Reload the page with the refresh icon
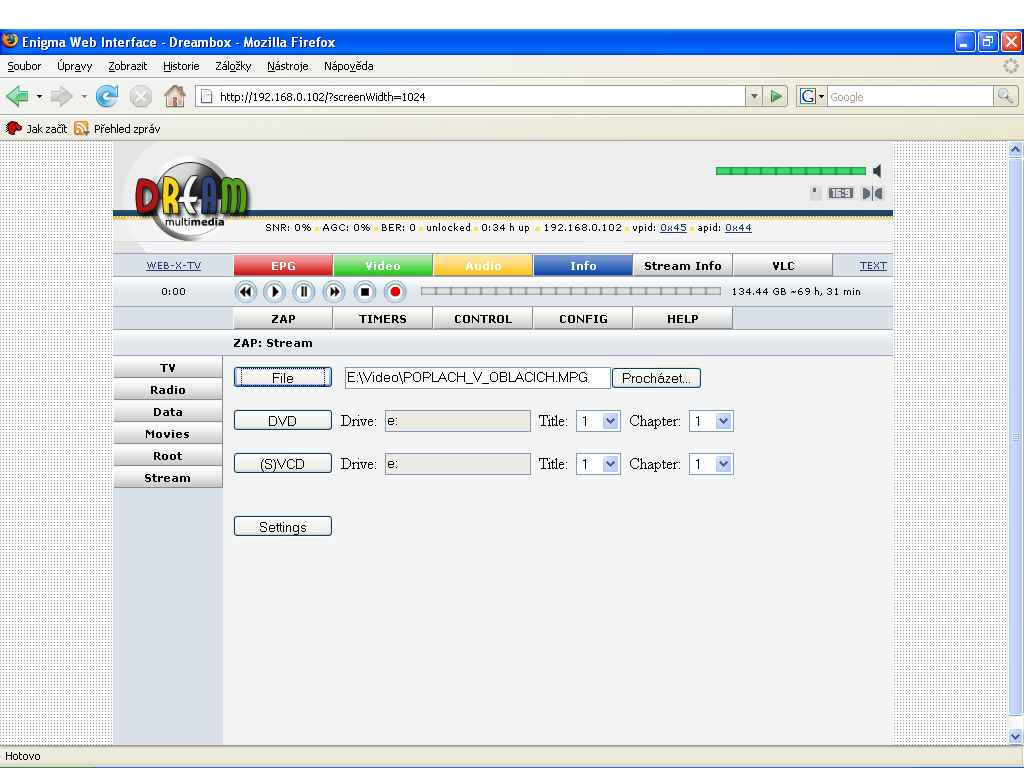 point(107,97)
